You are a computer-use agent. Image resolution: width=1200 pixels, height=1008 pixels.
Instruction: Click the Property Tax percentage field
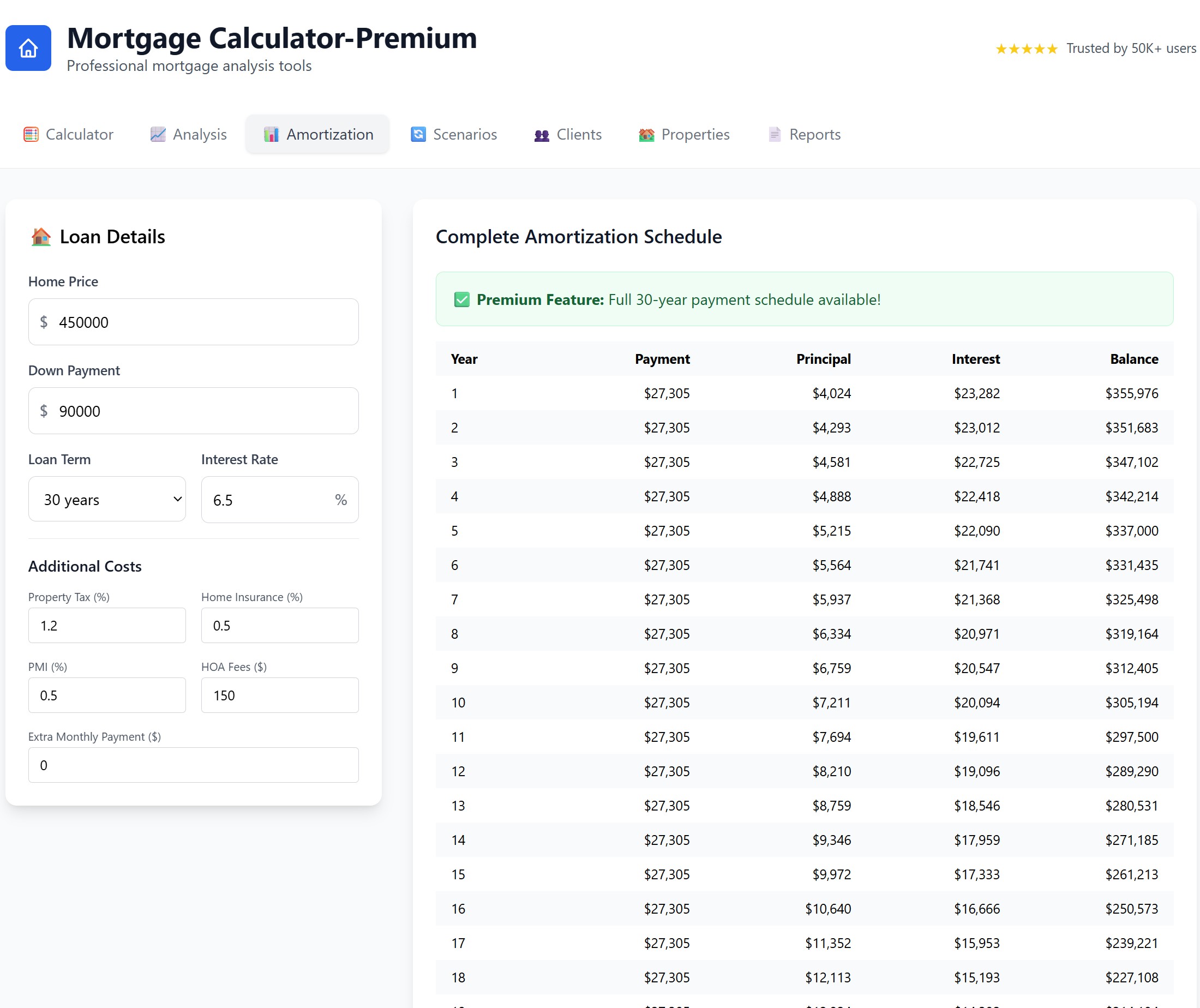(x=107, y=625)
